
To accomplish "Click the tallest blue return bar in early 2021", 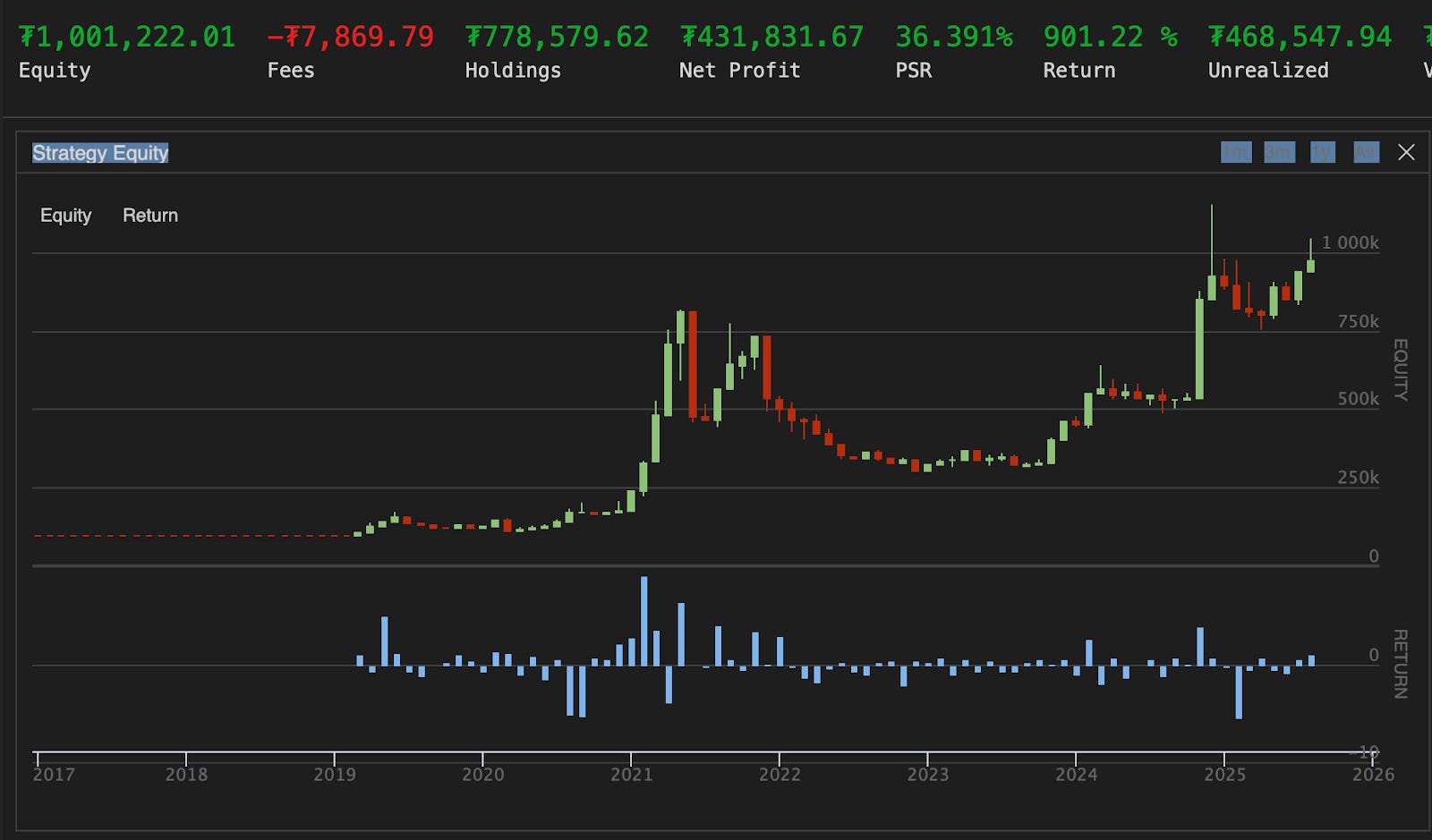I will (644, 621).
